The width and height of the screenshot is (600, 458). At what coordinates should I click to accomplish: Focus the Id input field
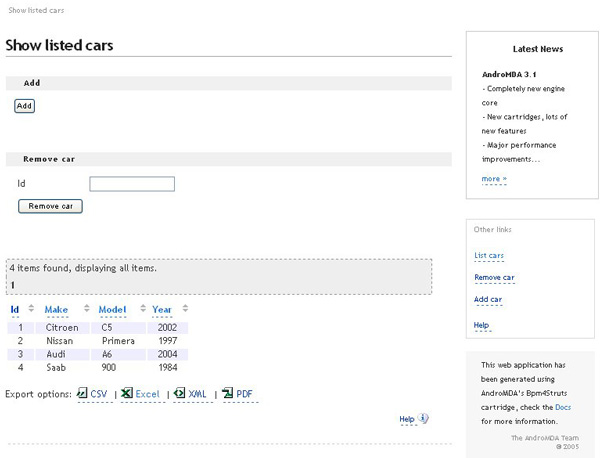pyautogui.click(x=132, y=184)
